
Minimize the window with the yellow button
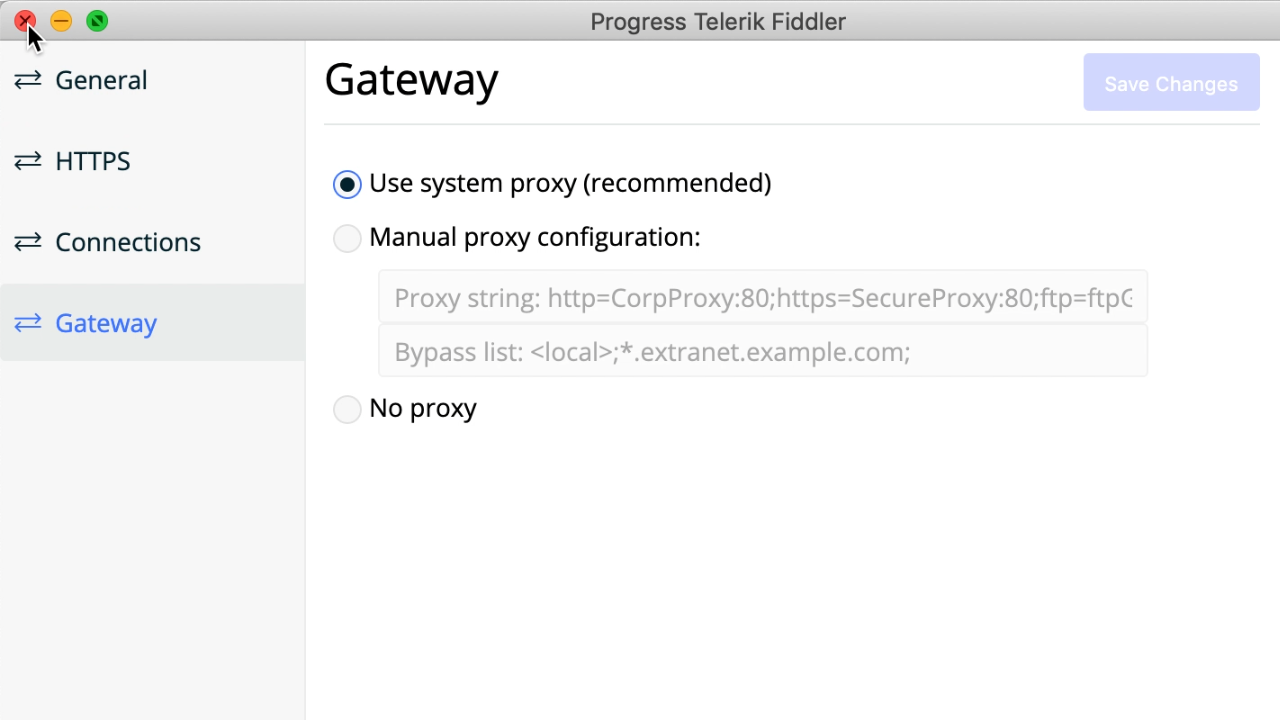61,21
